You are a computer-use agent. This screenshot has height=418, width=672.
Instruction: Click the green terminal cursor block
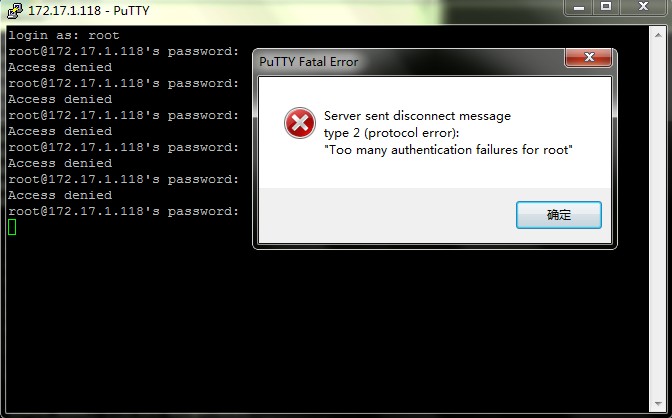pos(12,227)
